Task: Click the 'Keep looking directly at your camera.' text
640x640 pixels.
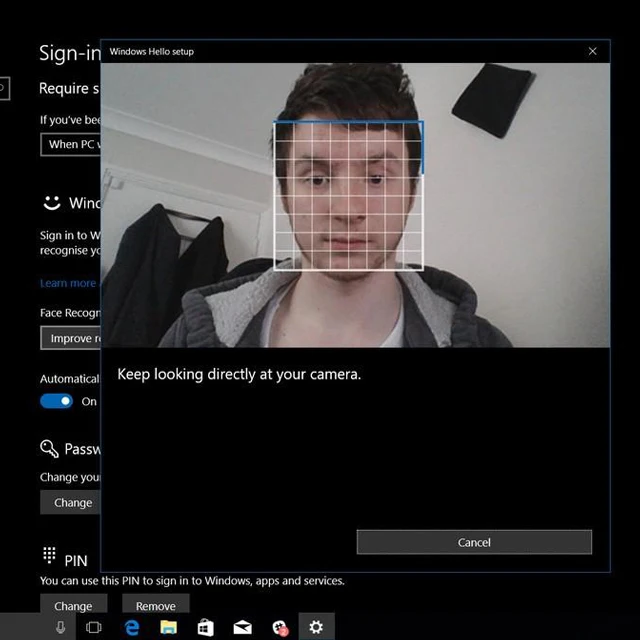Action: [239, 374]
